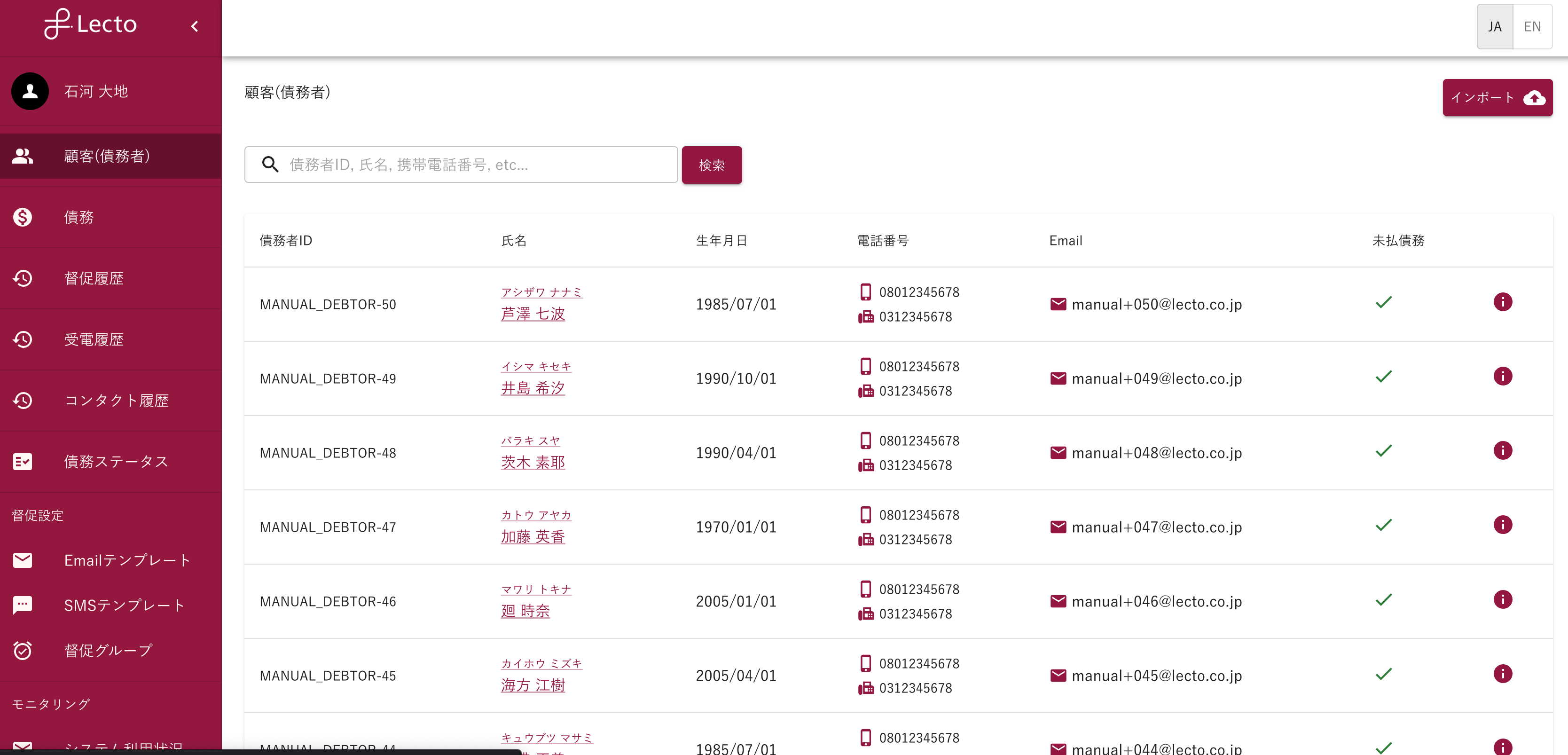Screen dimensions: 1568x755
Task: Click the Lecto logo
Action: (91, 24)
